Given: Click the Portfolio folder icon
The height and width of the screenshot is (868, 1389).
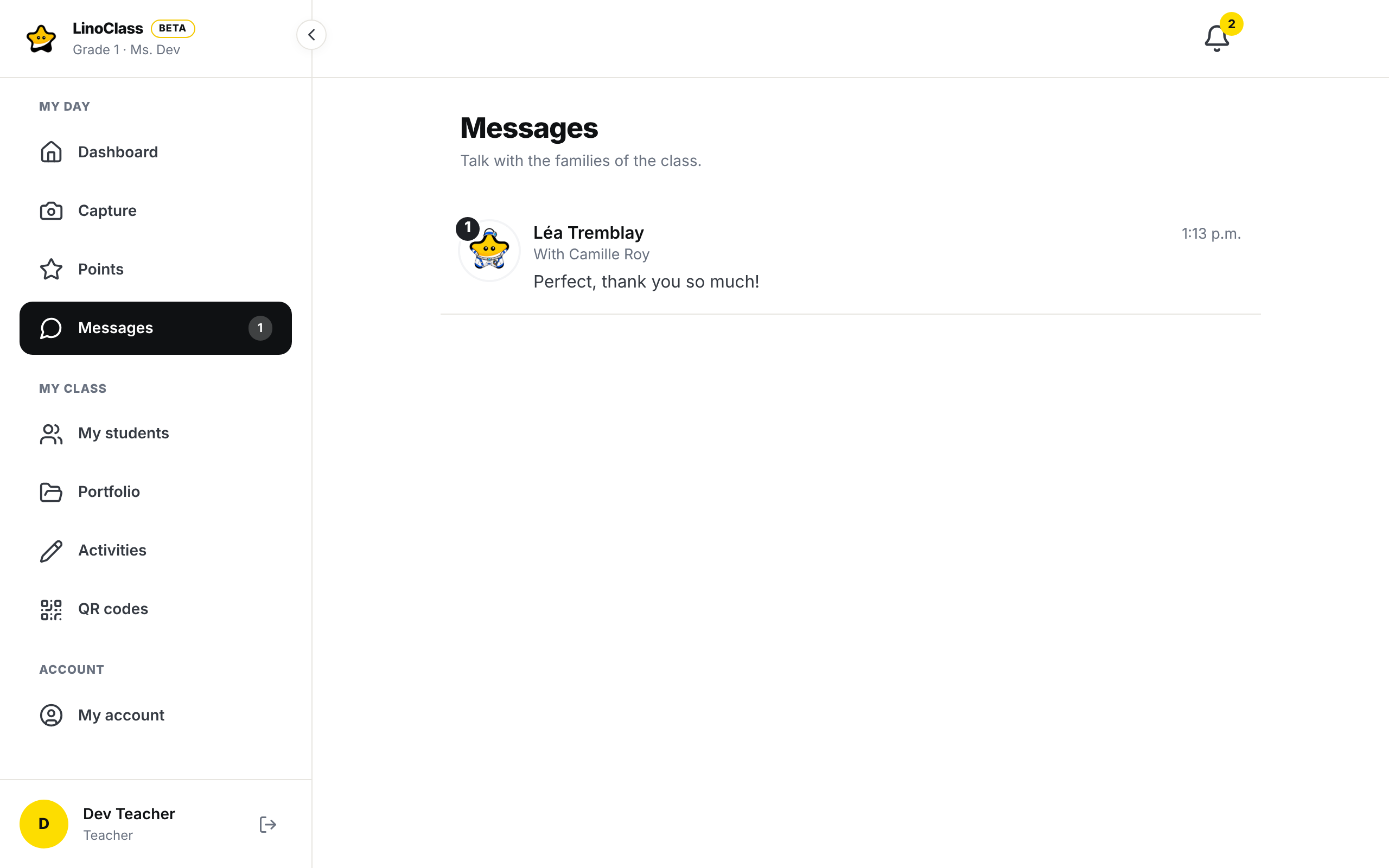Looking at the screenshot, I should click(x=51, y=492).
